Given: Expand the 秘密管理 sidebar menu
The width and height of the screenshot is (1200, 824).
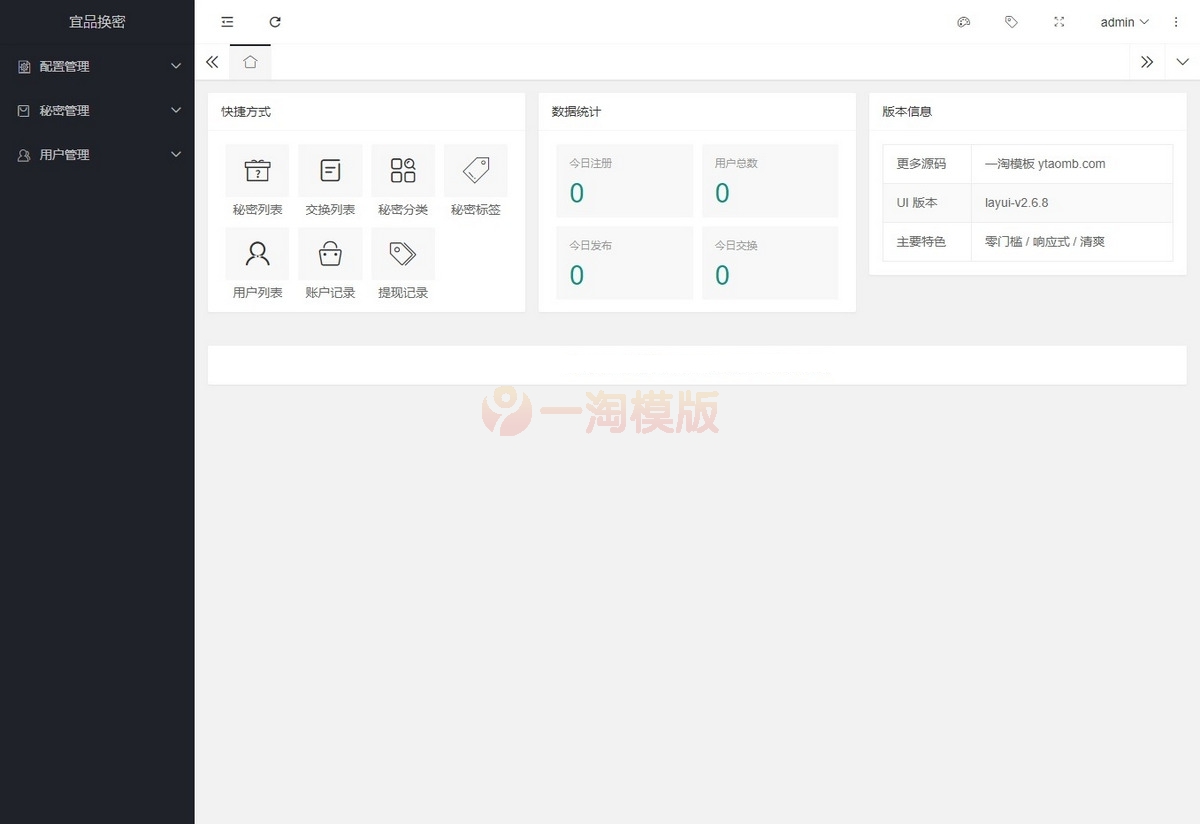Looking at the screenshot, I should point(97,111).
